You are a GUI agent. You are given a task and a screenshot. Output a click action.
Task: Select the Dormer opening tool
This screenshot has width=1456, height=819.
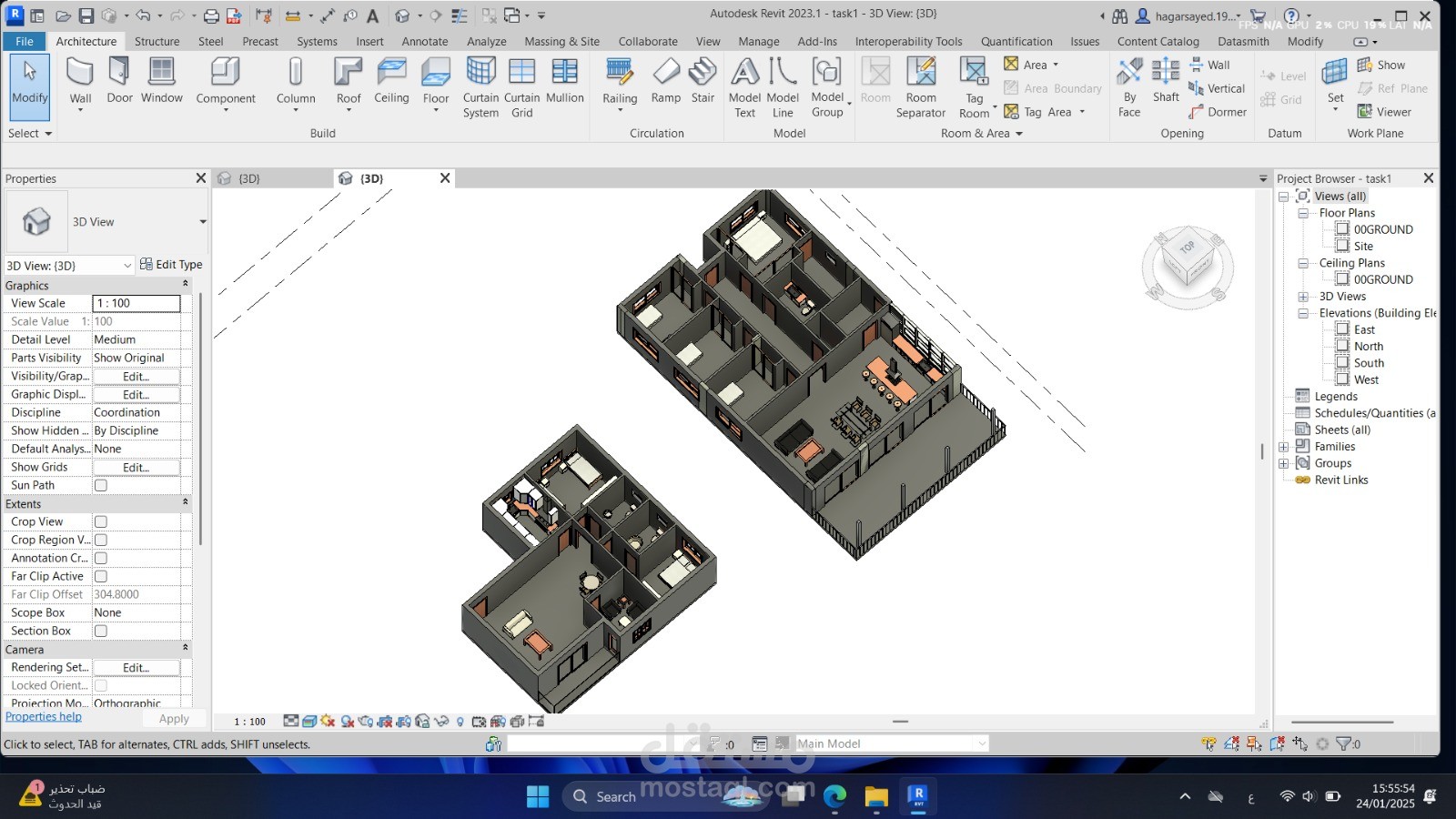coord(1218,112)
